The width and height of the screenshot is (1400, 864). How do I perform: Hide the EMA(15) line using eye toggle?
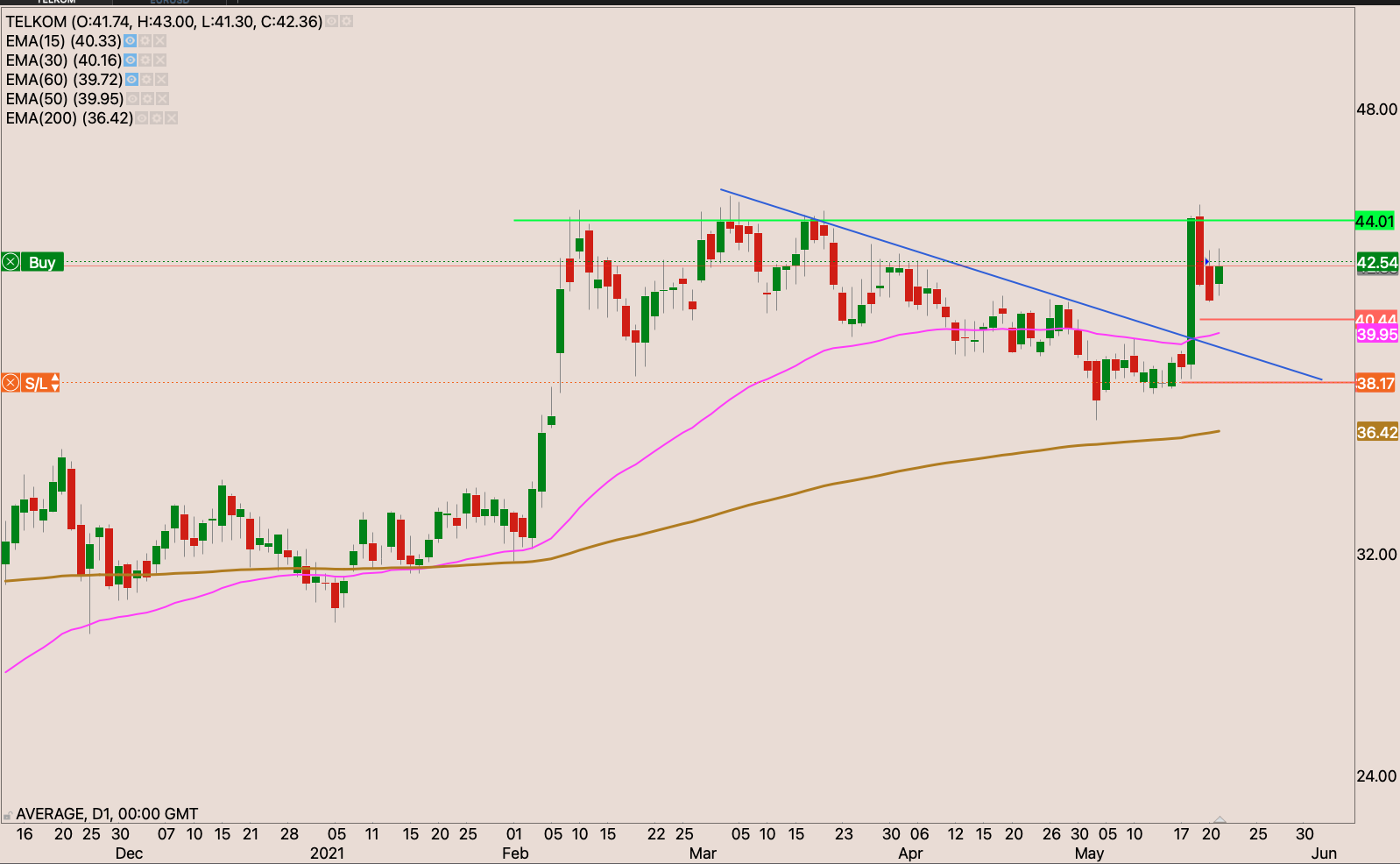pyautogui.click(x=130, y=41)
